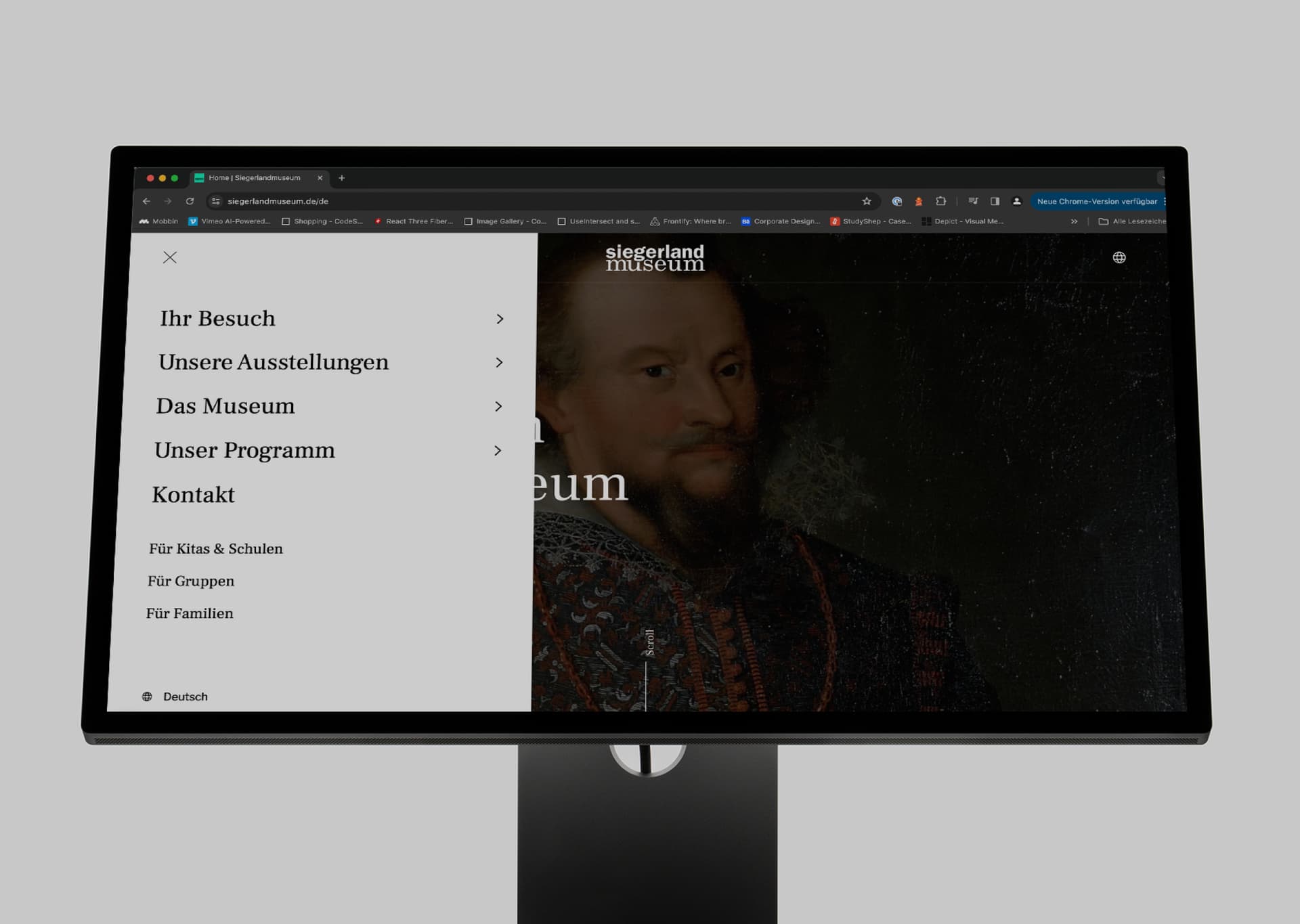
Task: Close the Home | Siegerlandmuseum tab
Action: pyautogui.click(x=320, y=178)
